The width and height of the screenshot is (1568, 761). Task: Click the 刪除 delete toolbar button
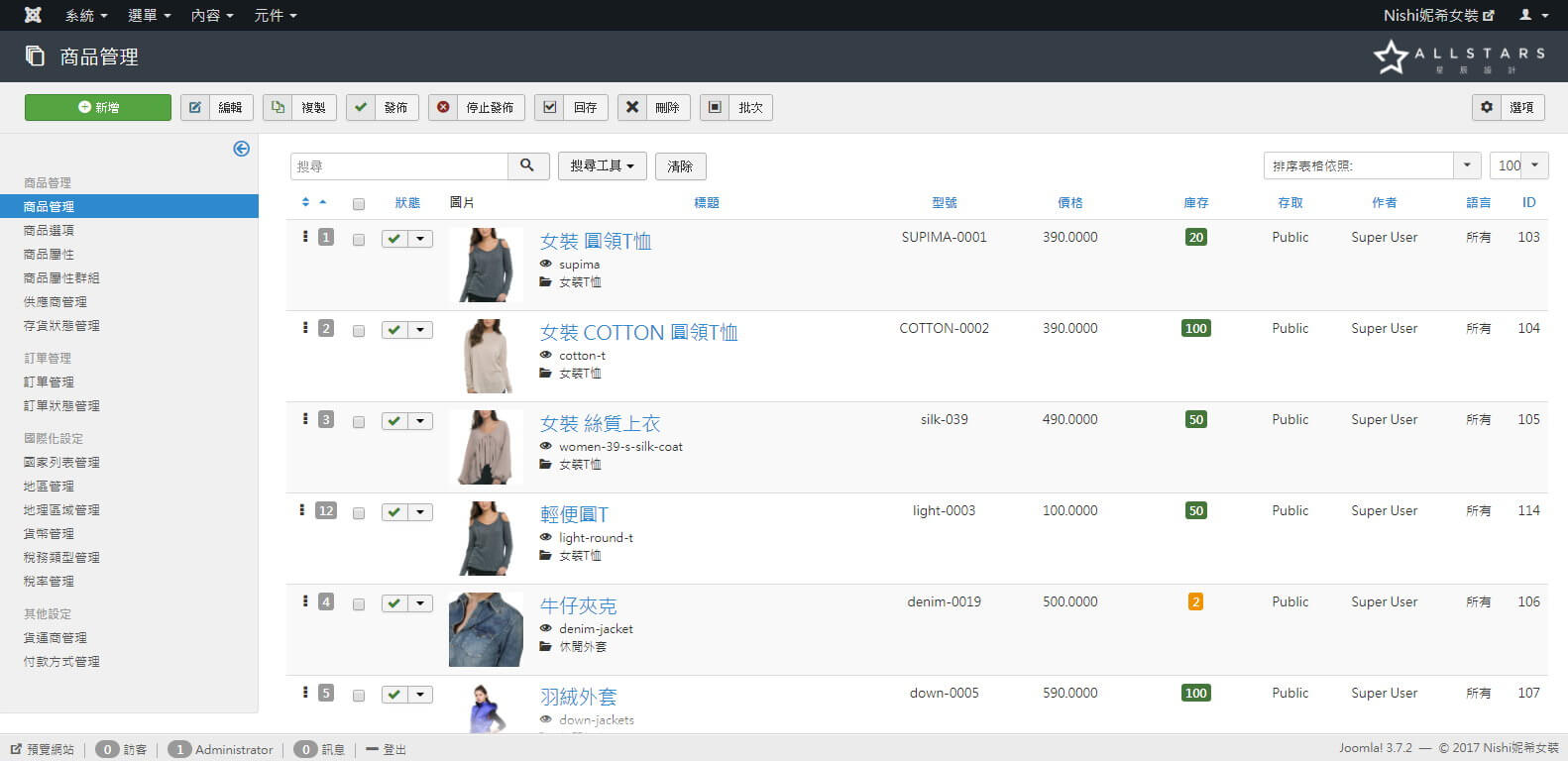click(653, 107)
